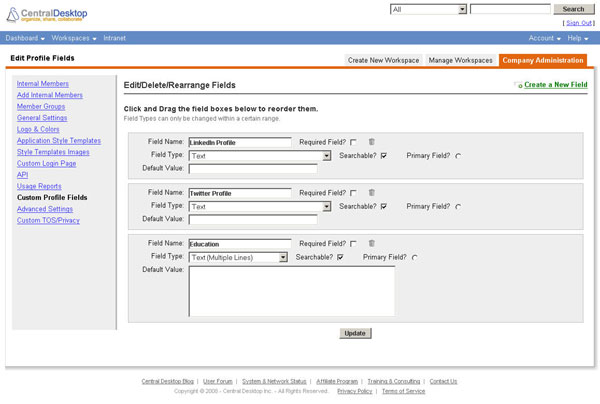This screenshot has width=600, height=404.
Task: Select Education as the Primary Field
Action: [x=415, y=257]
